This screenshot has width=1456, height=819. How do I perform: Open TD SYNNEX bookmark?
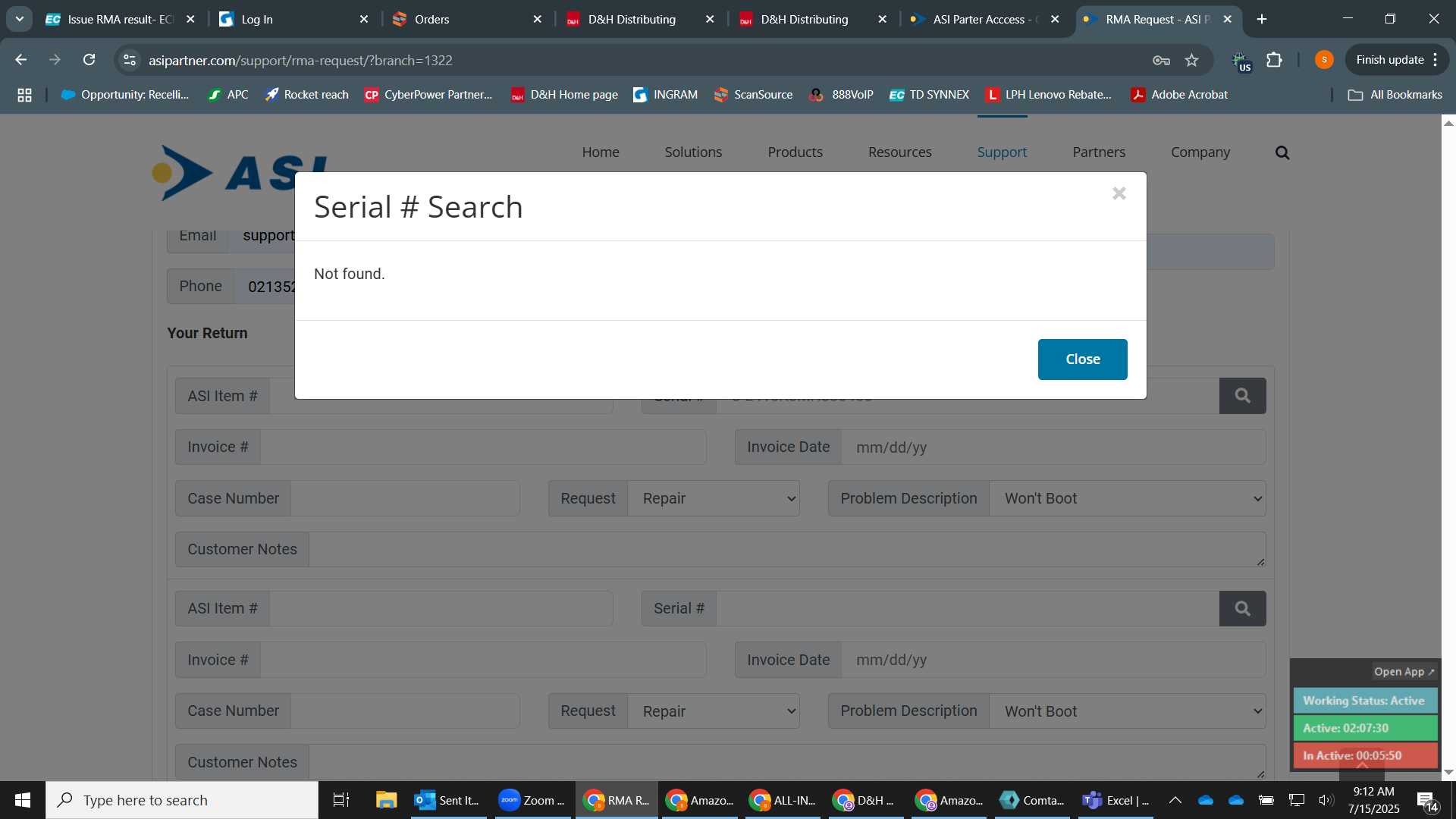coord(929,95)
